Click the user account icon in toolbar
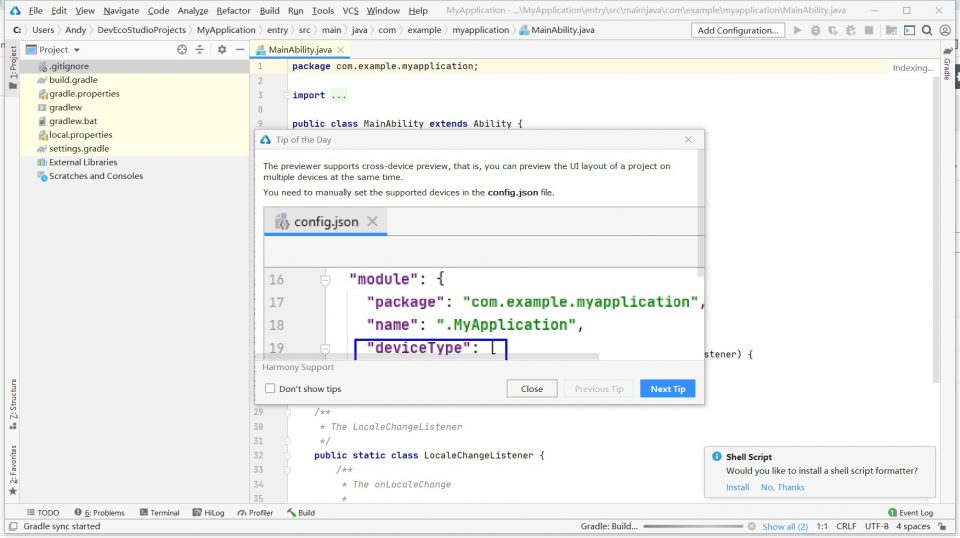Image resolution: width=960 pixels, height=538 pixels. (x=945, y=30)
